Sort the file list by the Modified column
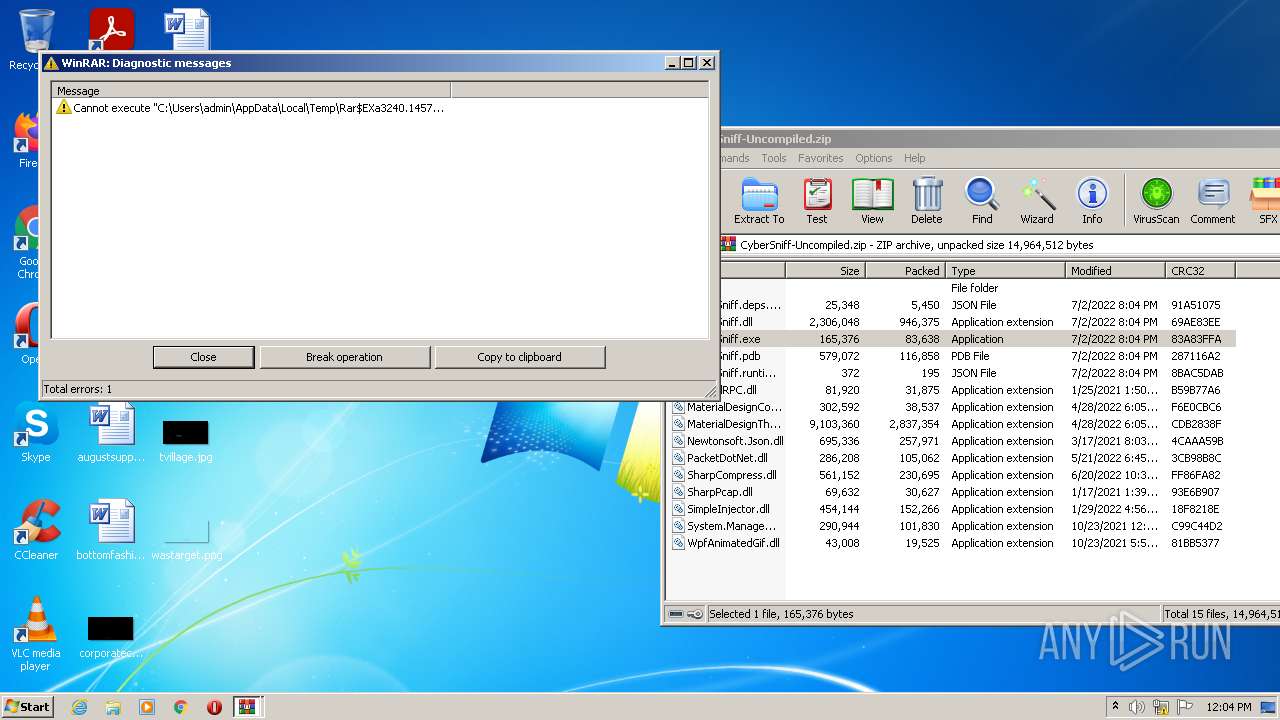 [x=1115, y=271]
